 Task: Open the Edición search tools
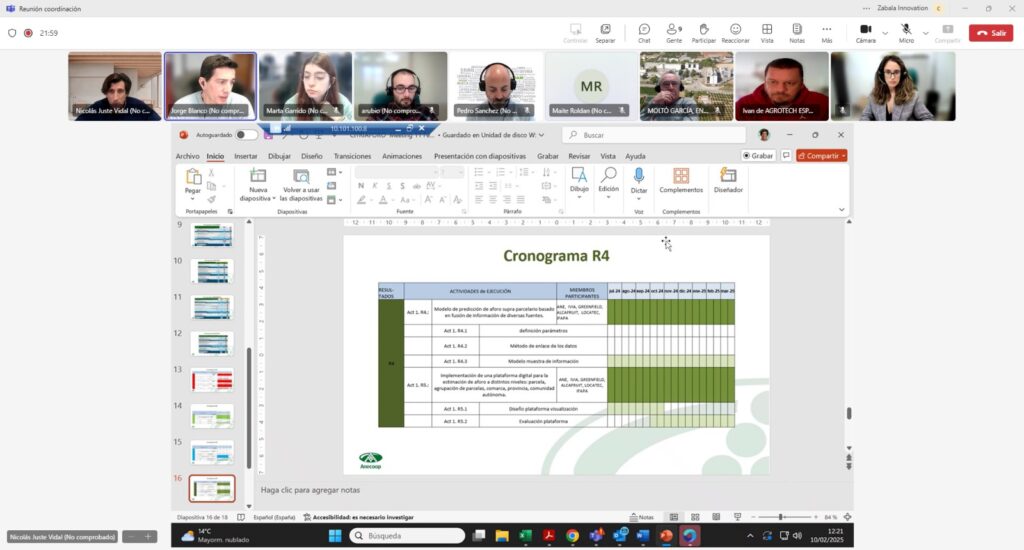click(608, 182)
